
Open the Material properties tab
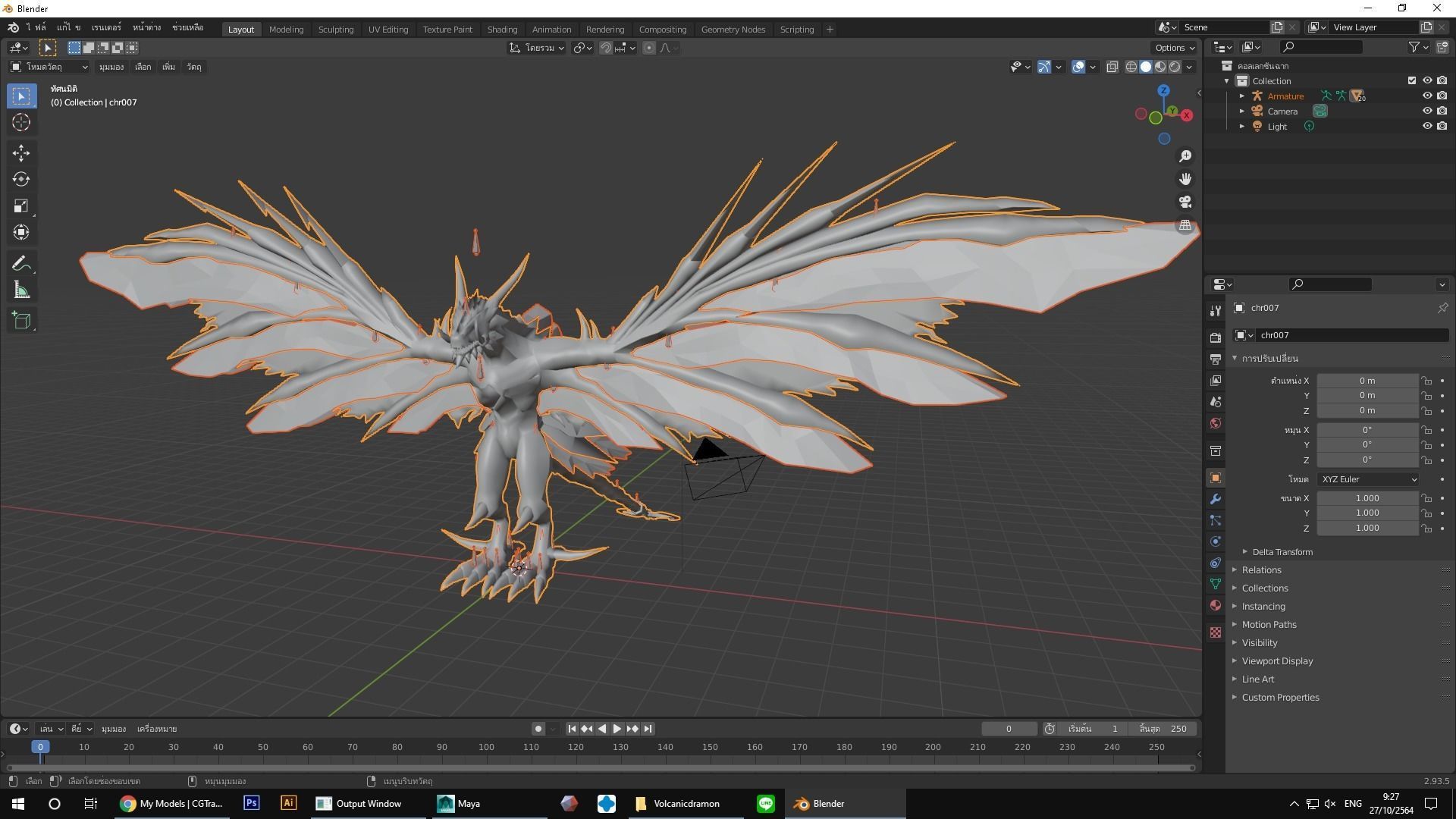(x=1216, y=605)
